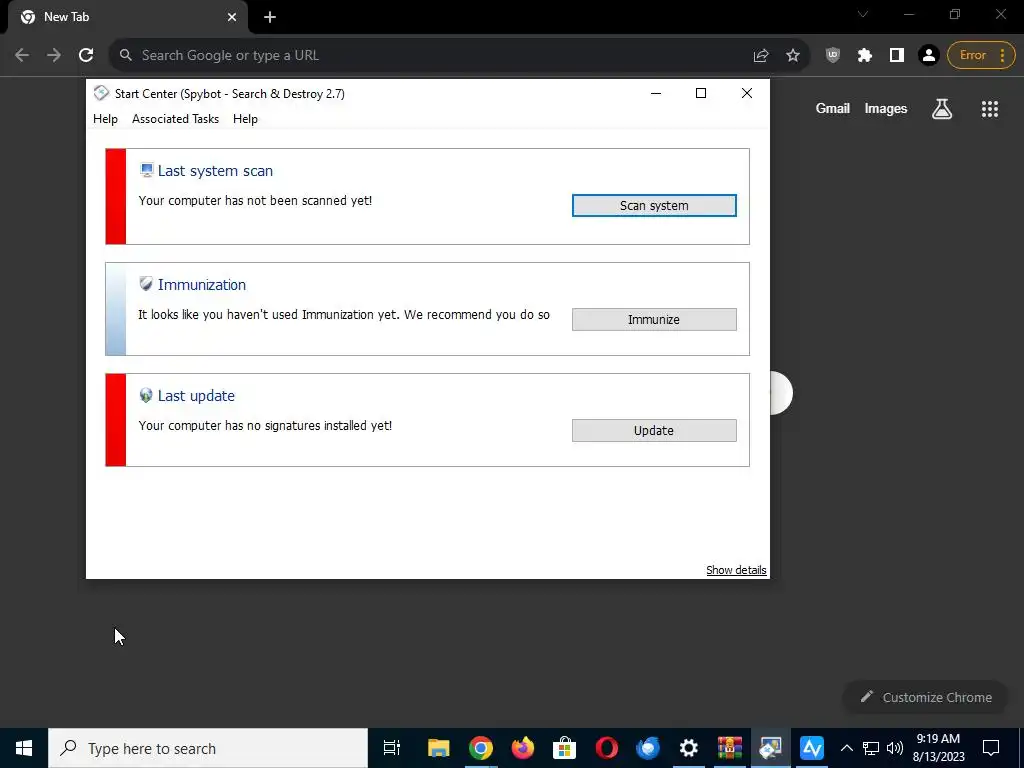Image resolution: width=1024 pixels, height=768 pixels.
Task: Open the Images link on New Tab page
Action: coord(886,109)
